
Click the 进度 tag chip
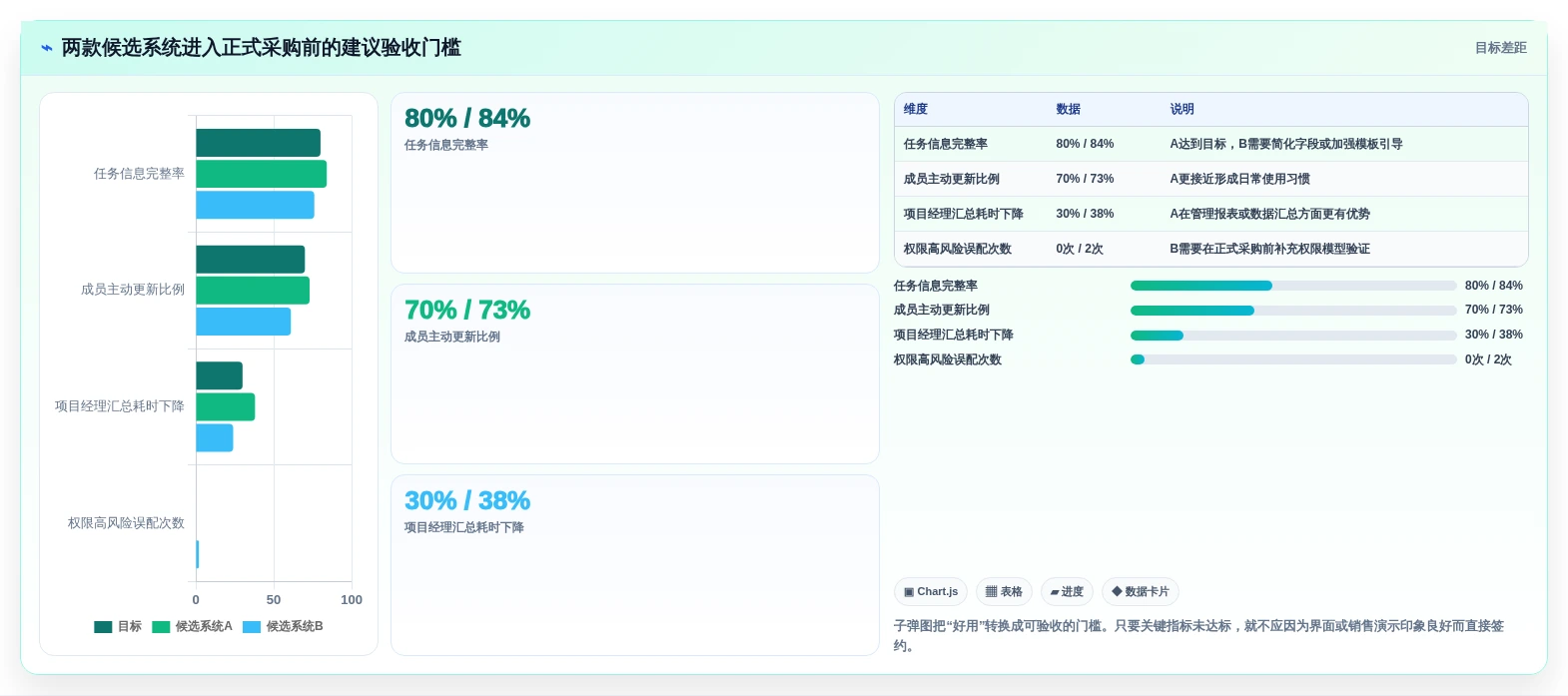[1067, 592]
